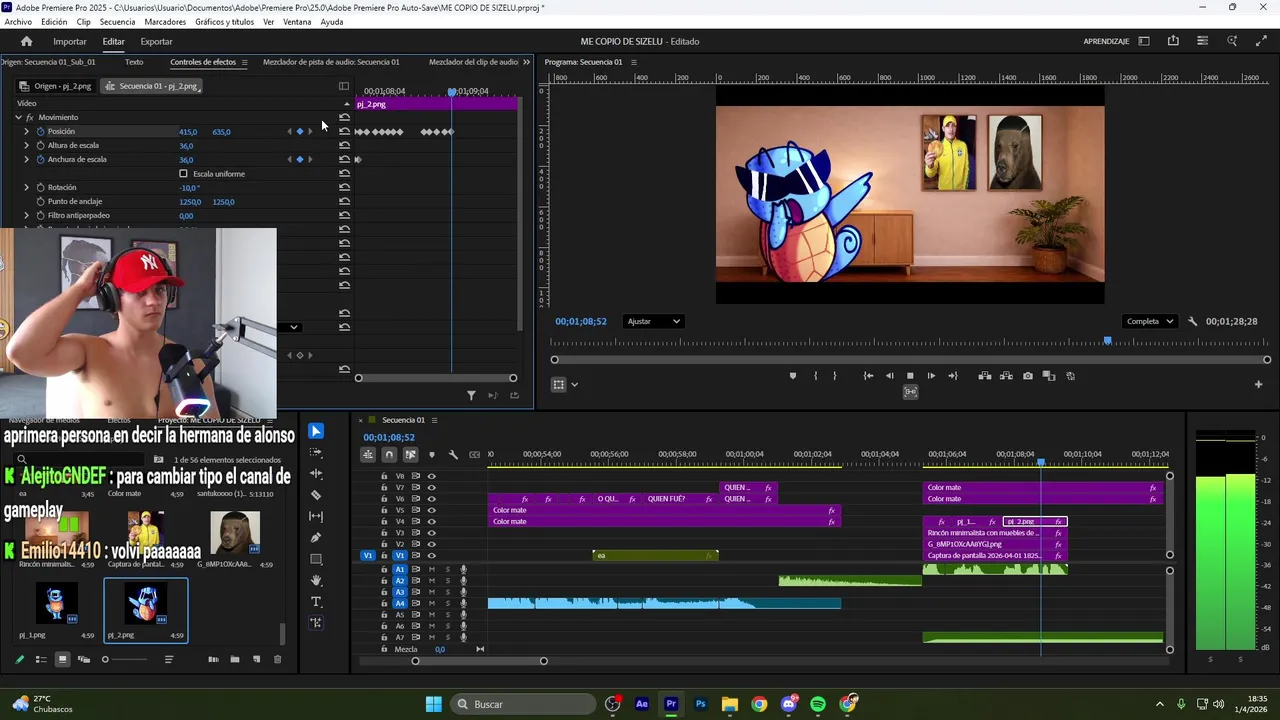
Task: Expand the Posición property
Action: 27,131
